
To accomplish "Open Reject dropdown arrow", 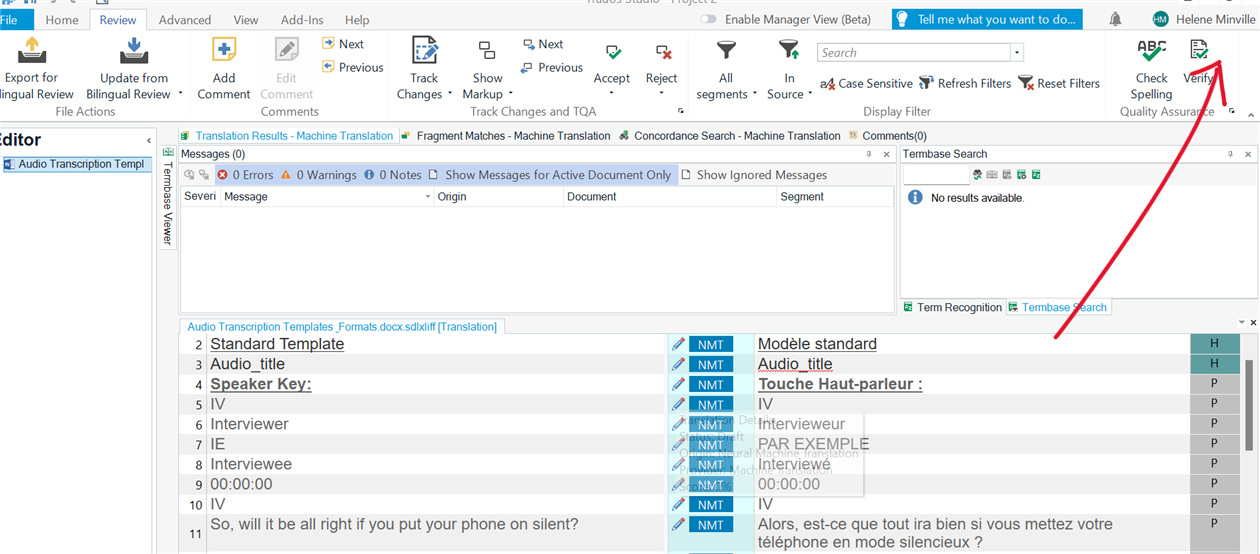I will pyautogui.click(x=661, y=94).
